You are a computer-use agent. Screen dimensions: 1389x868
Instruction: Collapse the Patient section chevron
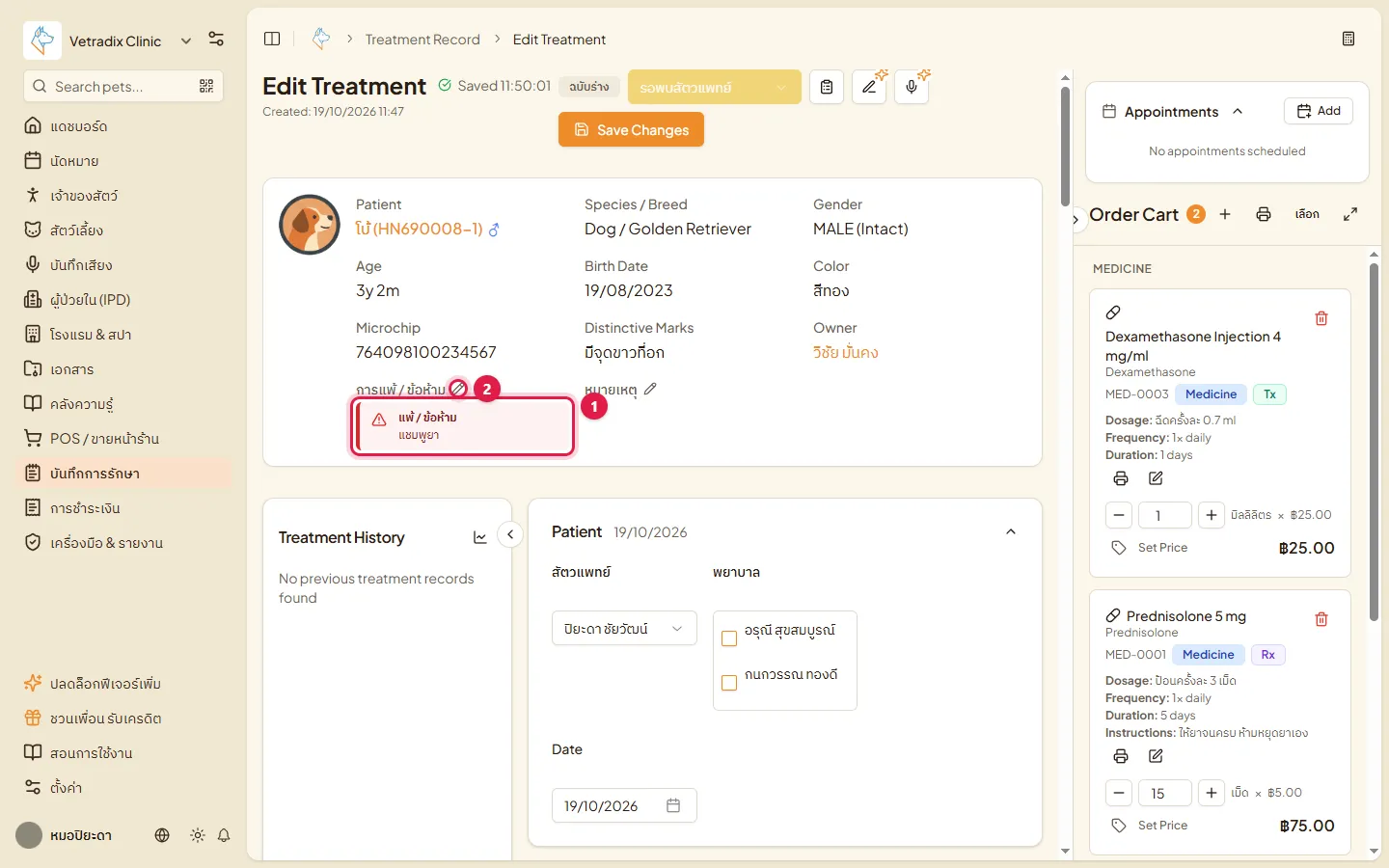(x=1011, y=531)
